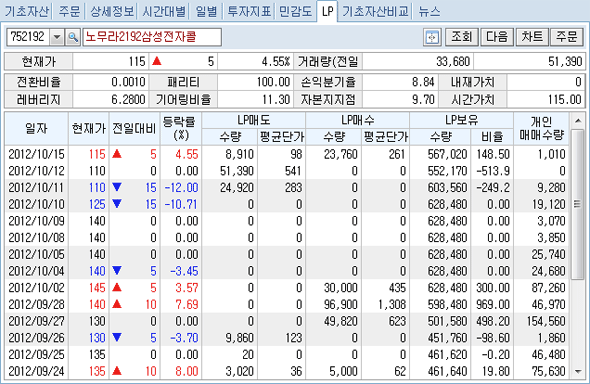This screenshot has width=590, height=384.
Task: Open the stock code dropdown arrow
Action: tap(57, 37)
